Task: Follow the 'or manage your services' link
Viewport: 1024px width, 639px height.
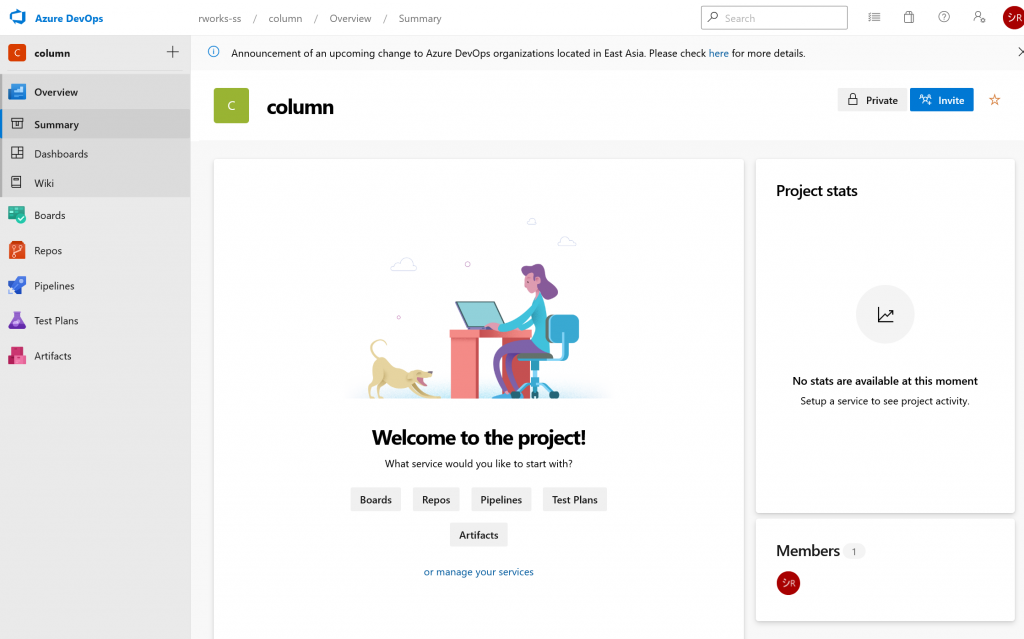Action: coord(479,572)
